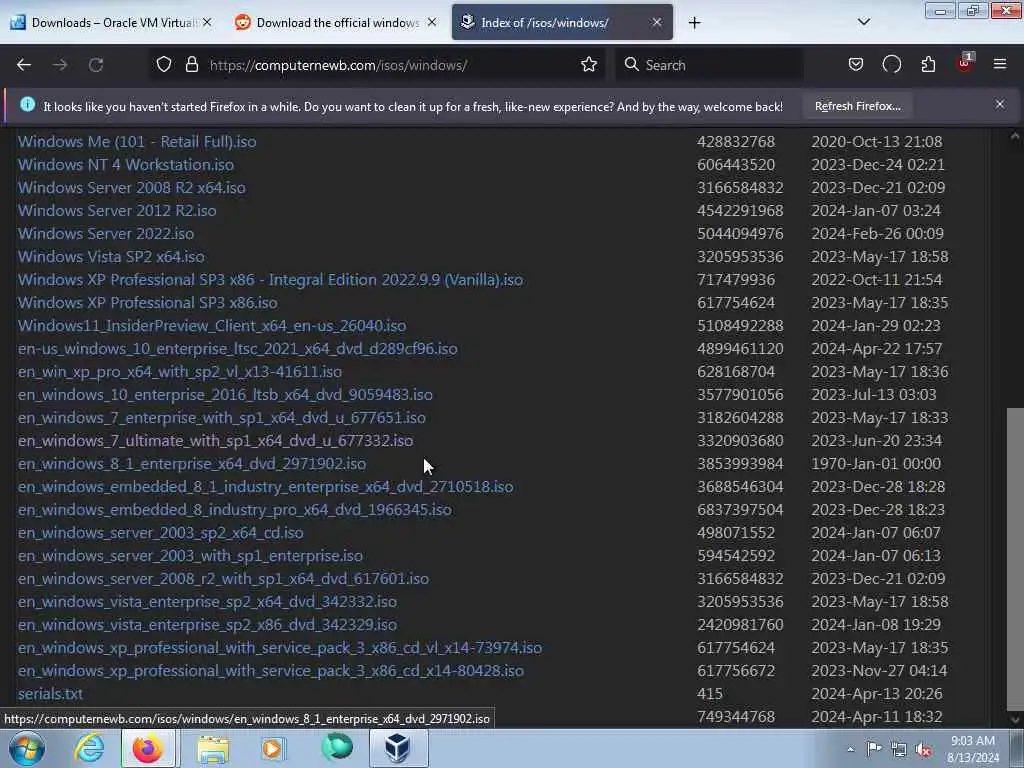Launch Internet Explorer from the taskbar
Screen dimensions: 1024x768
pyautogui.click(x=89, y=748)
